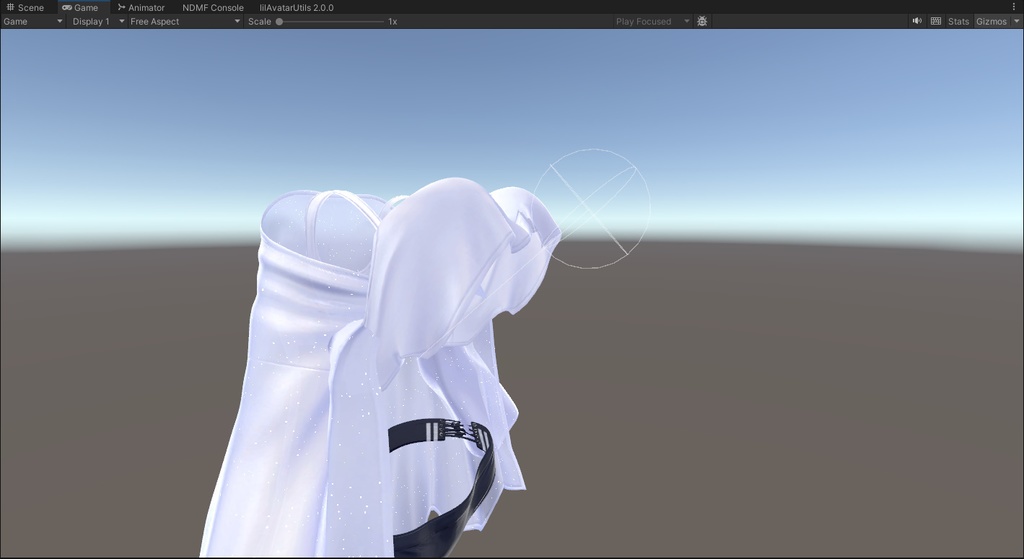The image size is (1024, 559).
Task: Open the Free Aspect ratio dropdown
Action: click(x=185, y=22)
